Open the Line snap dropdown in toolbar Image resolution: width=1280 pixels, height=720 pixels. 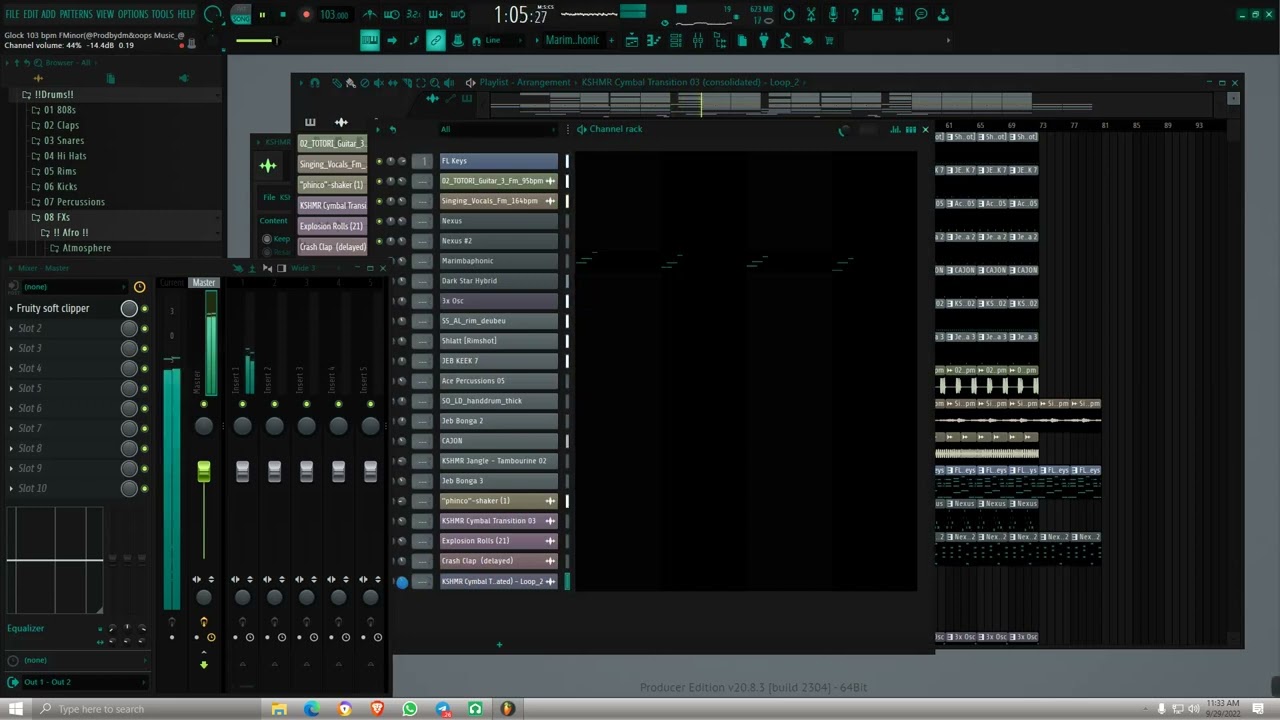pos(506,40)
